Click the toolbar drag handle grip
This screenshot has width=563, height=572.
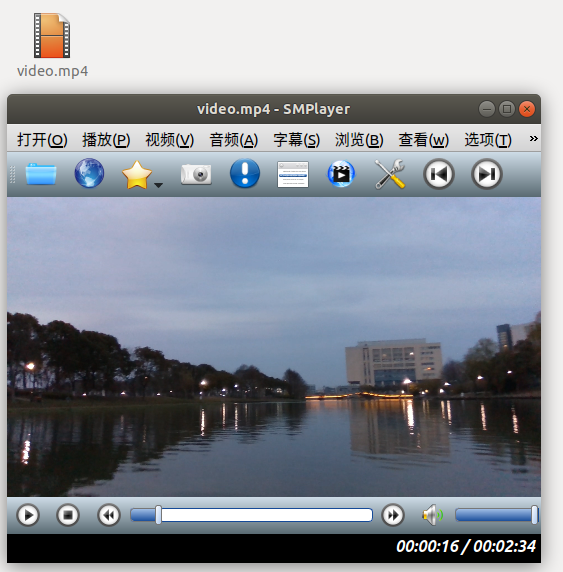12,174
